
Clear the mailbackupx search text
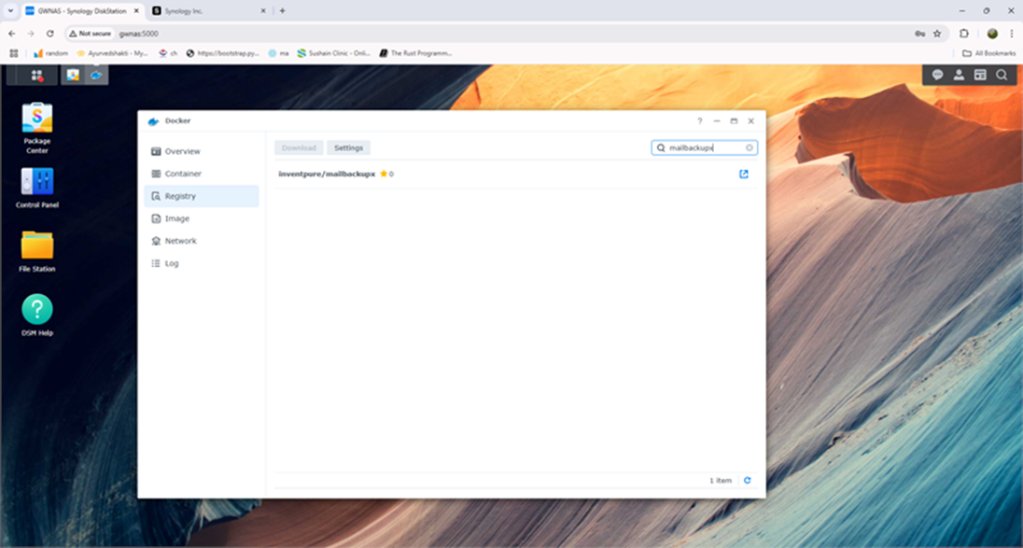749,148
